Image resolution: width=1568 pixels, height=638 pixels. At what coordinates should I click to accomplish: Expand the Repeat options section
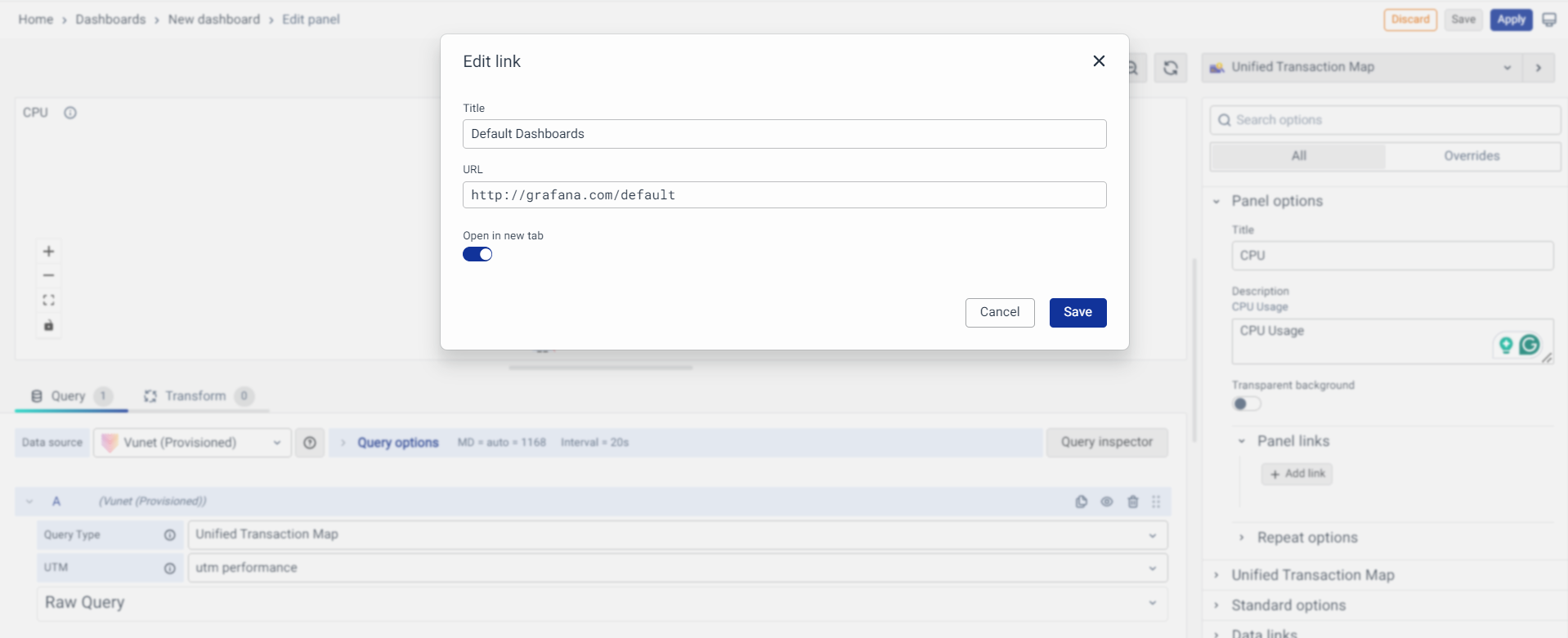click(1306, 538)
